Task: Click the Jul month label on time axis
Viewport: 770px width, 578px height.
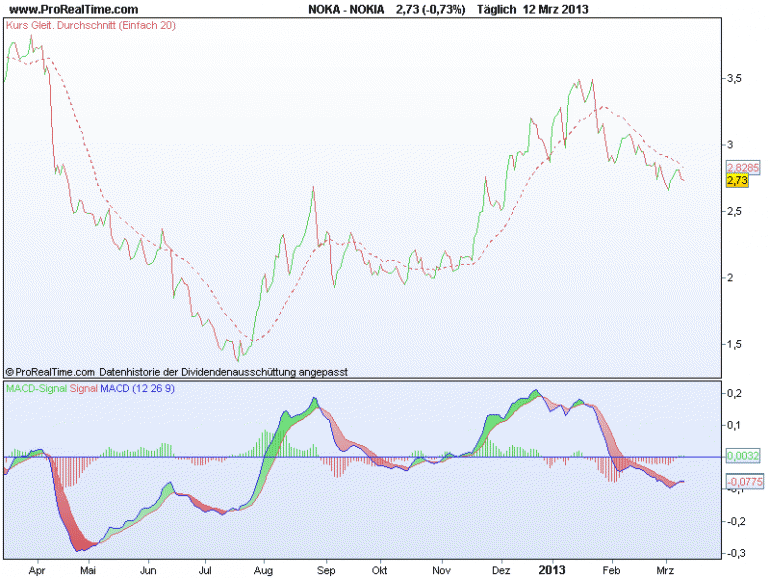Action: pyautogui.click(x=205, y=571)
